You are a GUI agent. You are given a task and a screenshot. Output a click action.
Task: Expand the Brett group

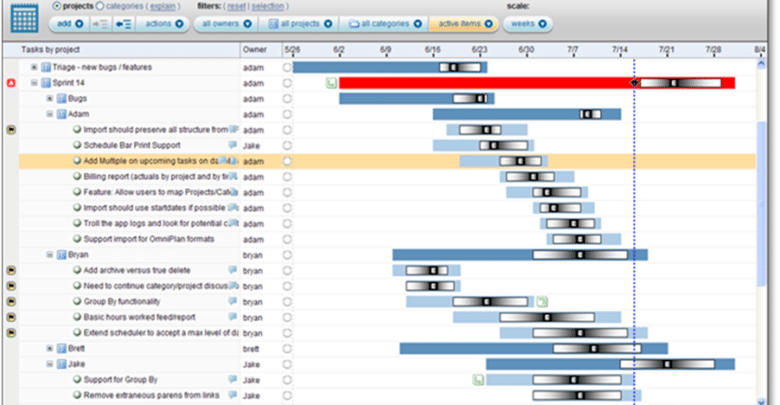point(49,348)
